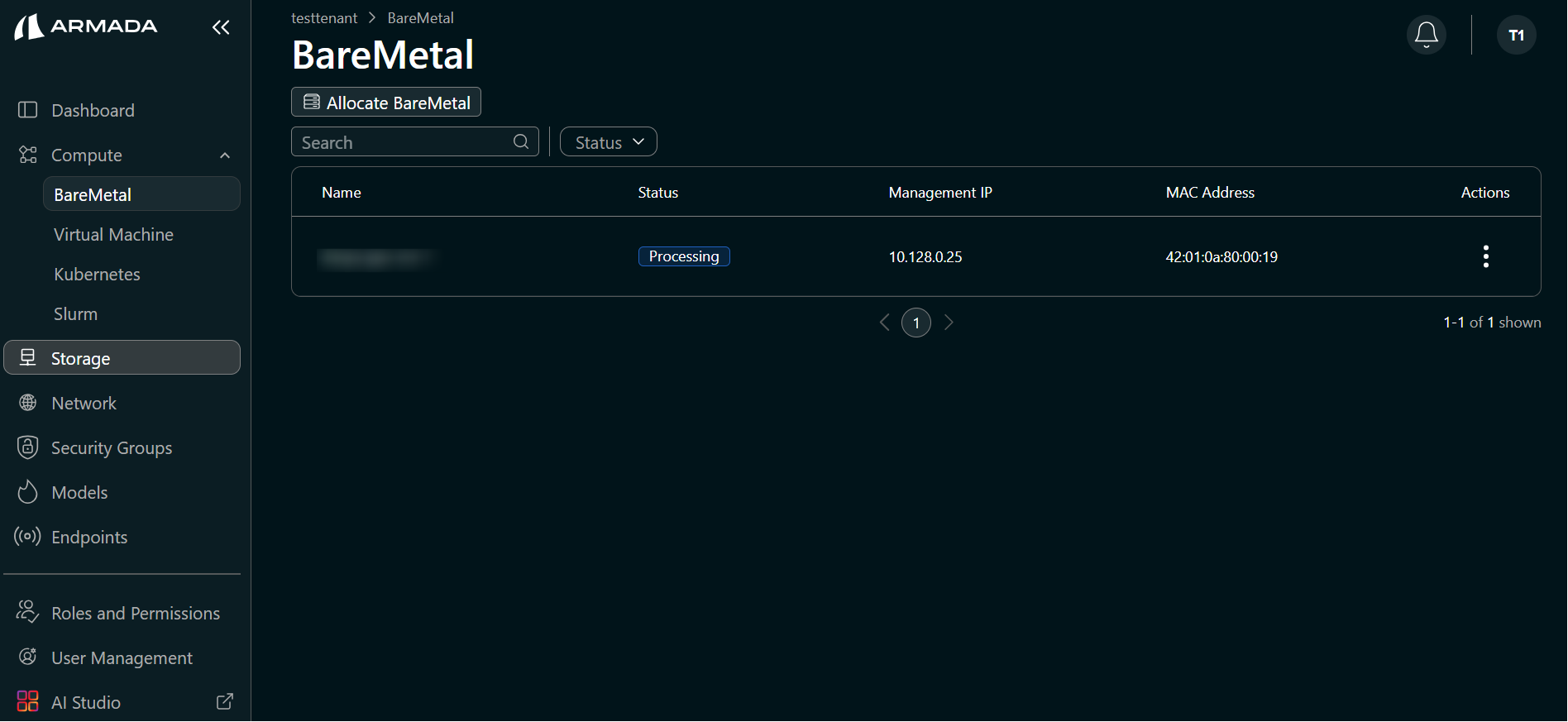This screenshot has width=1568, height=722.
Task: Click the Processing status badge
Action: tap(684, 256)
